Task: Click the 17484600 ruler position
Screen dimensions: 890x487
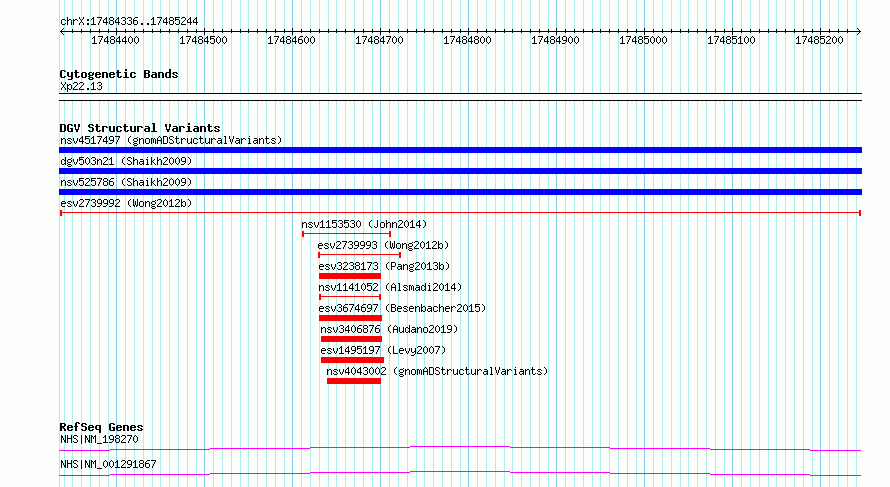Action: tap(291, 40)
